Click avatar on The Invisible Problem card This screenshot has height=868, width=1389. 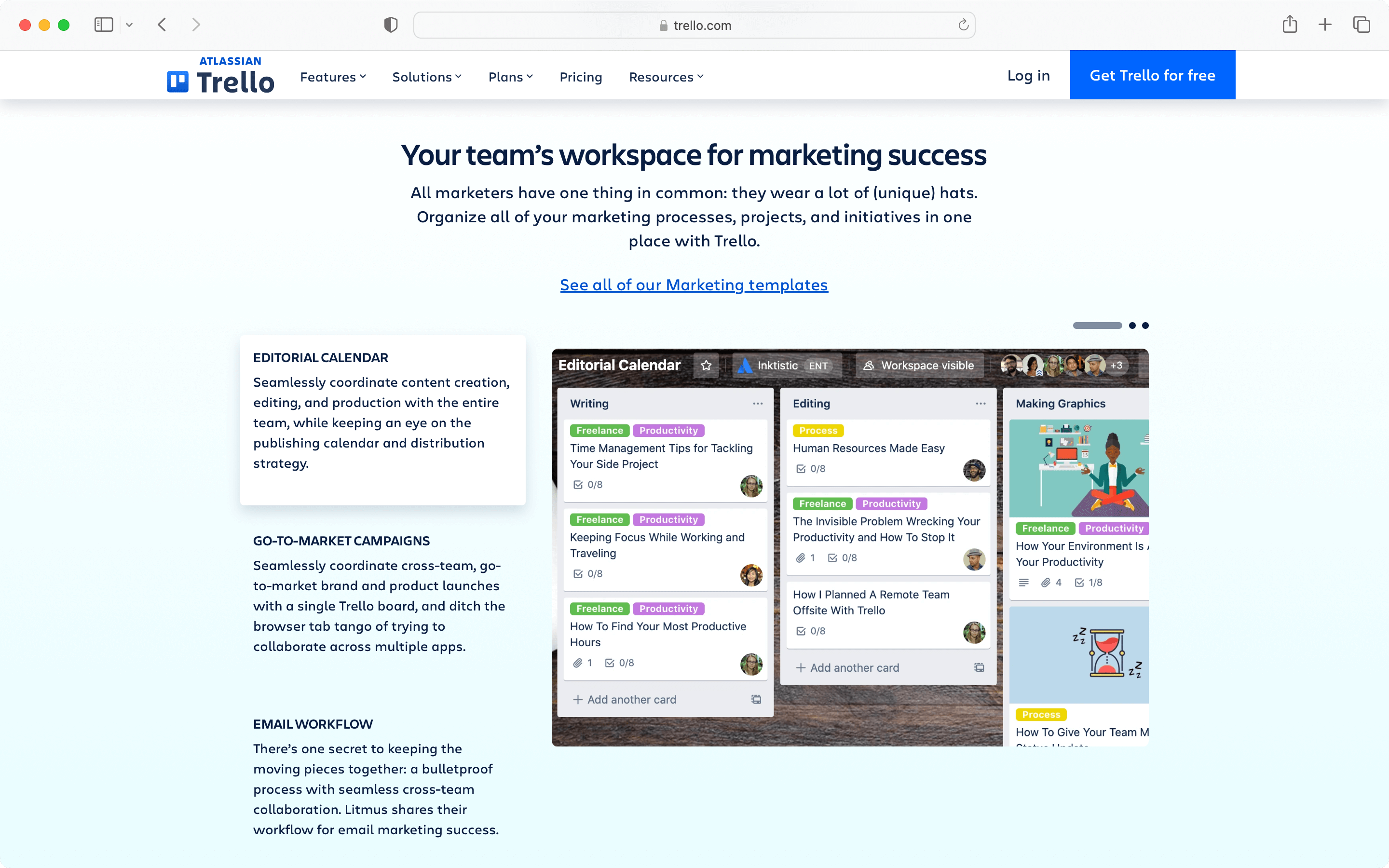[x=974, y=559]
